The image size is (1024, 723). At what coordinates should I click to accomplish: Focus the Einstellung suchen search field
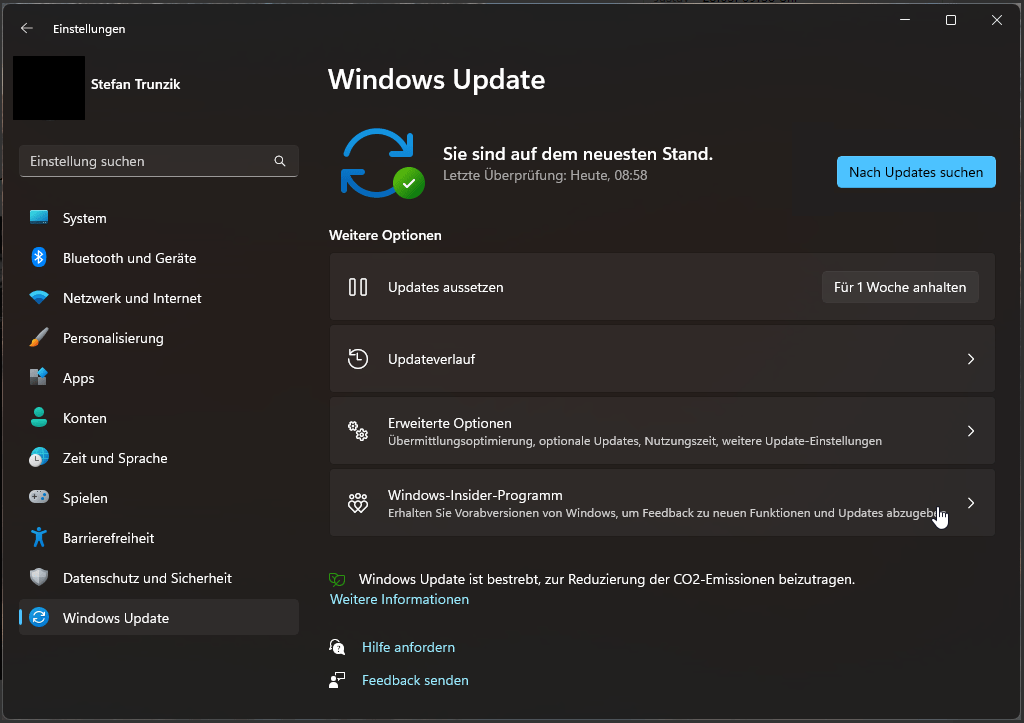[x=145, y=161]
